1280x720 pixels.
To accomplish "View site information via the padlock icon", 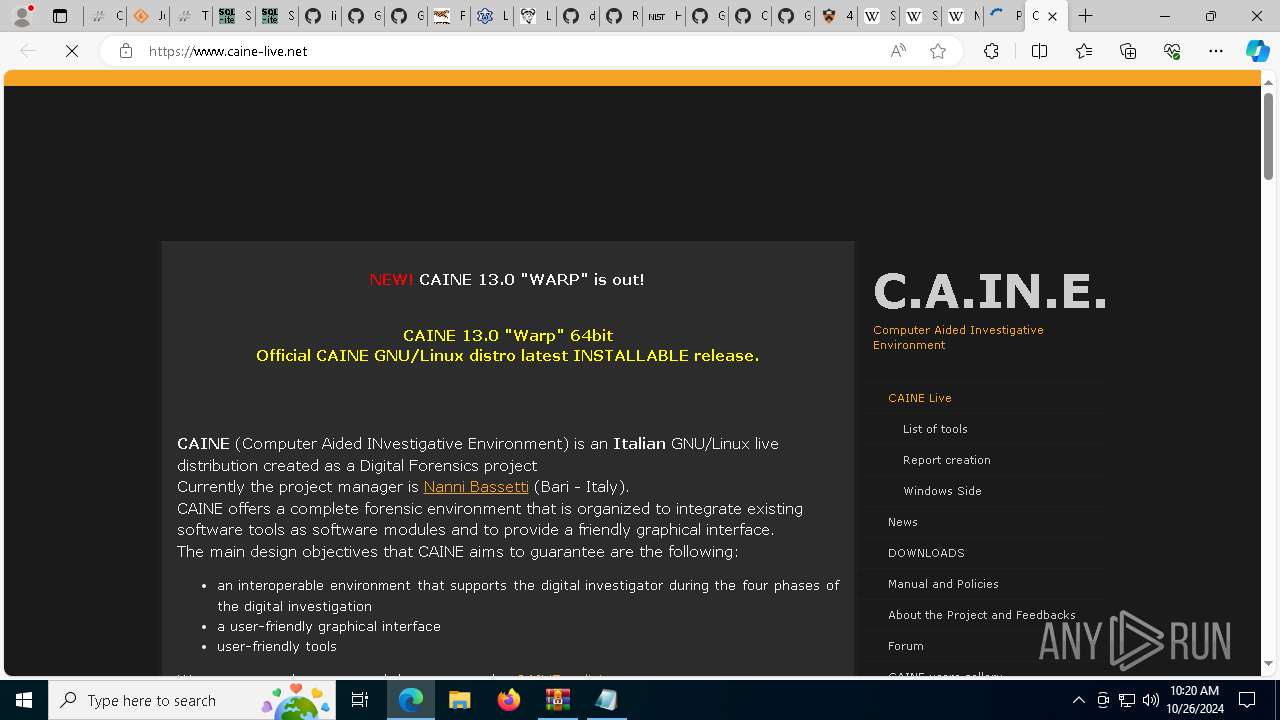I will pyautogui.click(x=125, y=51).
